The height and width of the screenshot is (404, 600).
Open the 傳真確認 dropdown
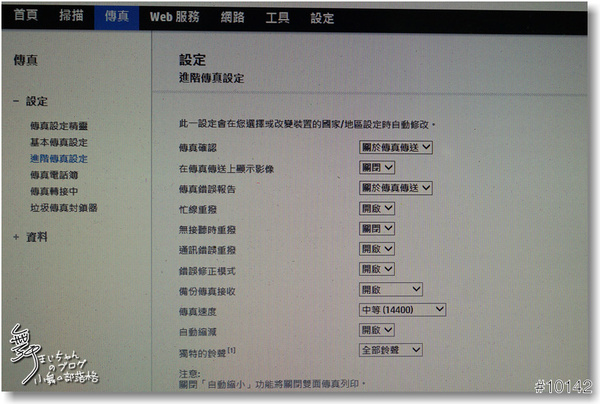pos(396,147)
